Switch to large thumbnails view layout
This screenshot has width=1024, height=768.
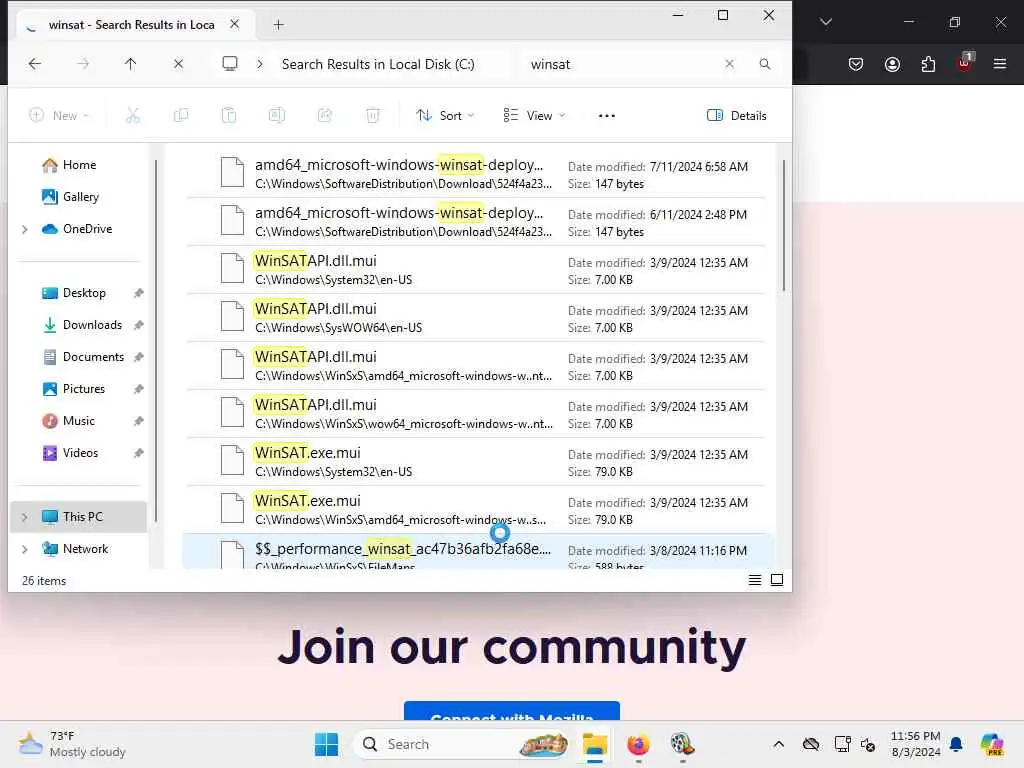click(x=777, y=580)
